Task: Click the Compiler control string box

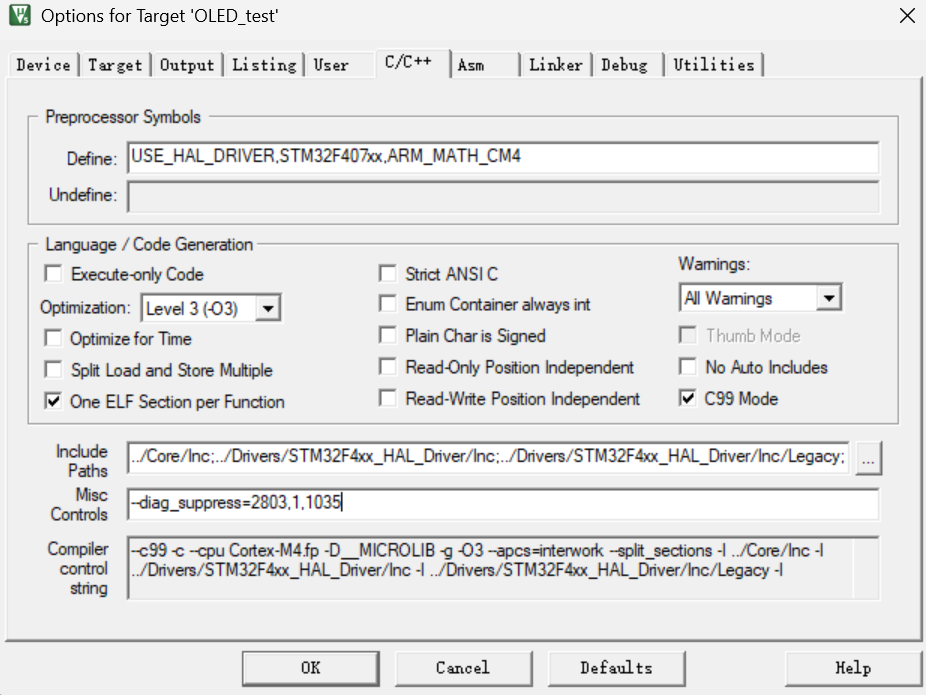Action: pos(503,567)
